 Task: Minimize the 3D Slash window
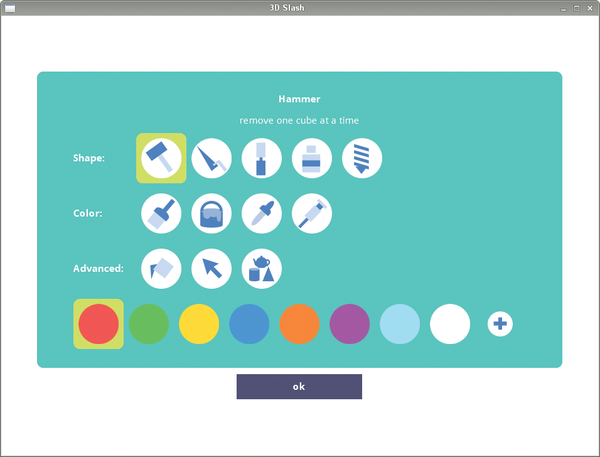pos(563,8)
